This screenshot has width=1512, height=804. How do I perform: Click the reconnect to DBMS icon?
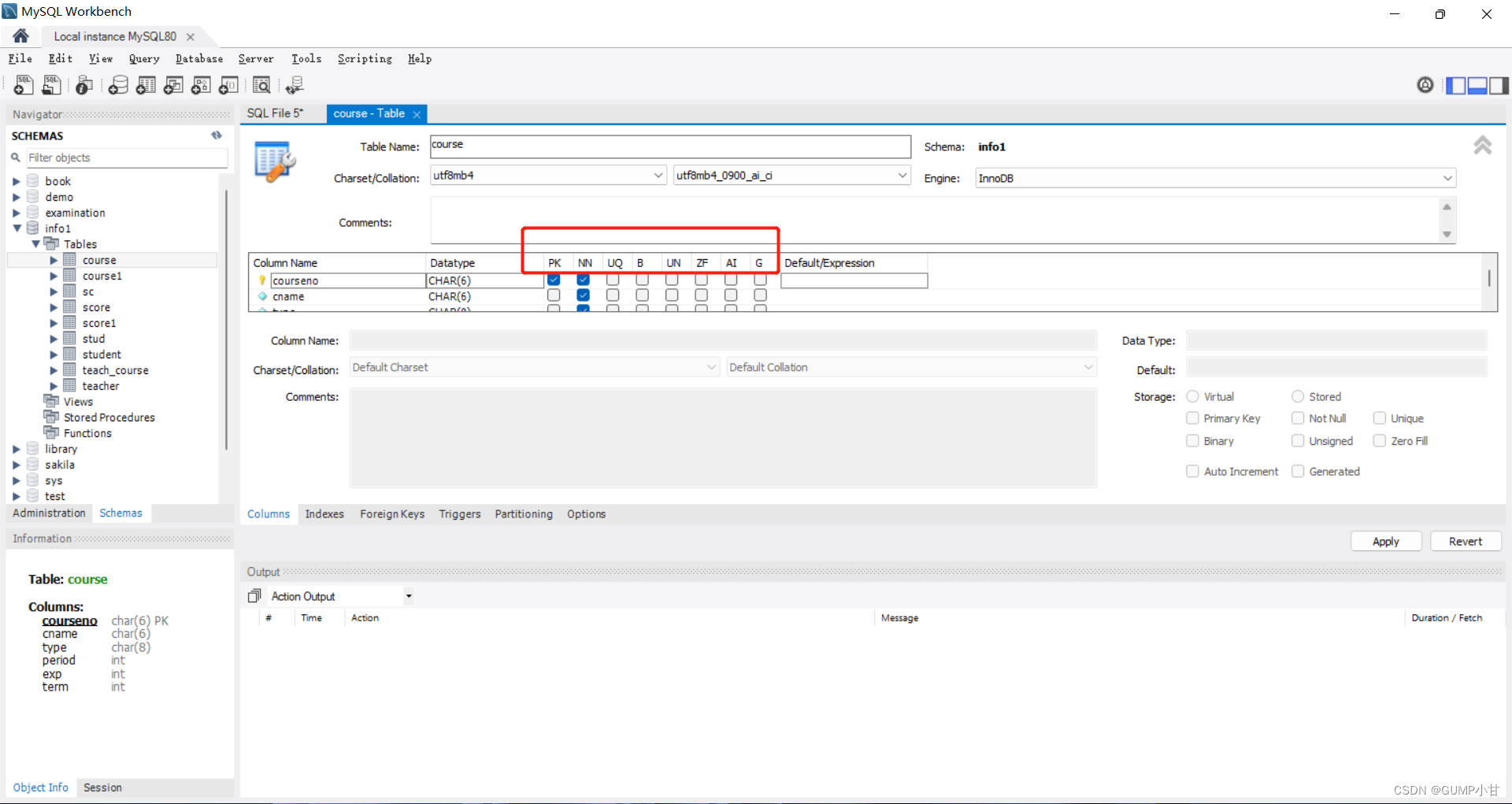pos(295,84)
